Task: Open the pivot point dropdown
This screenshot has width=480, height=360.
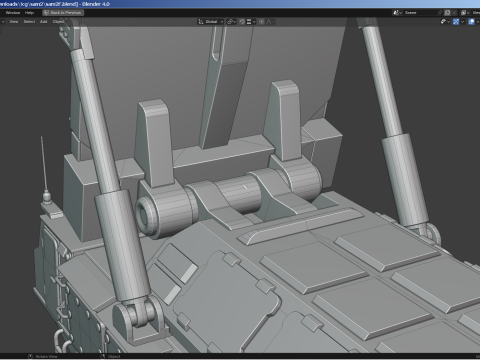Action: point(231,22)
